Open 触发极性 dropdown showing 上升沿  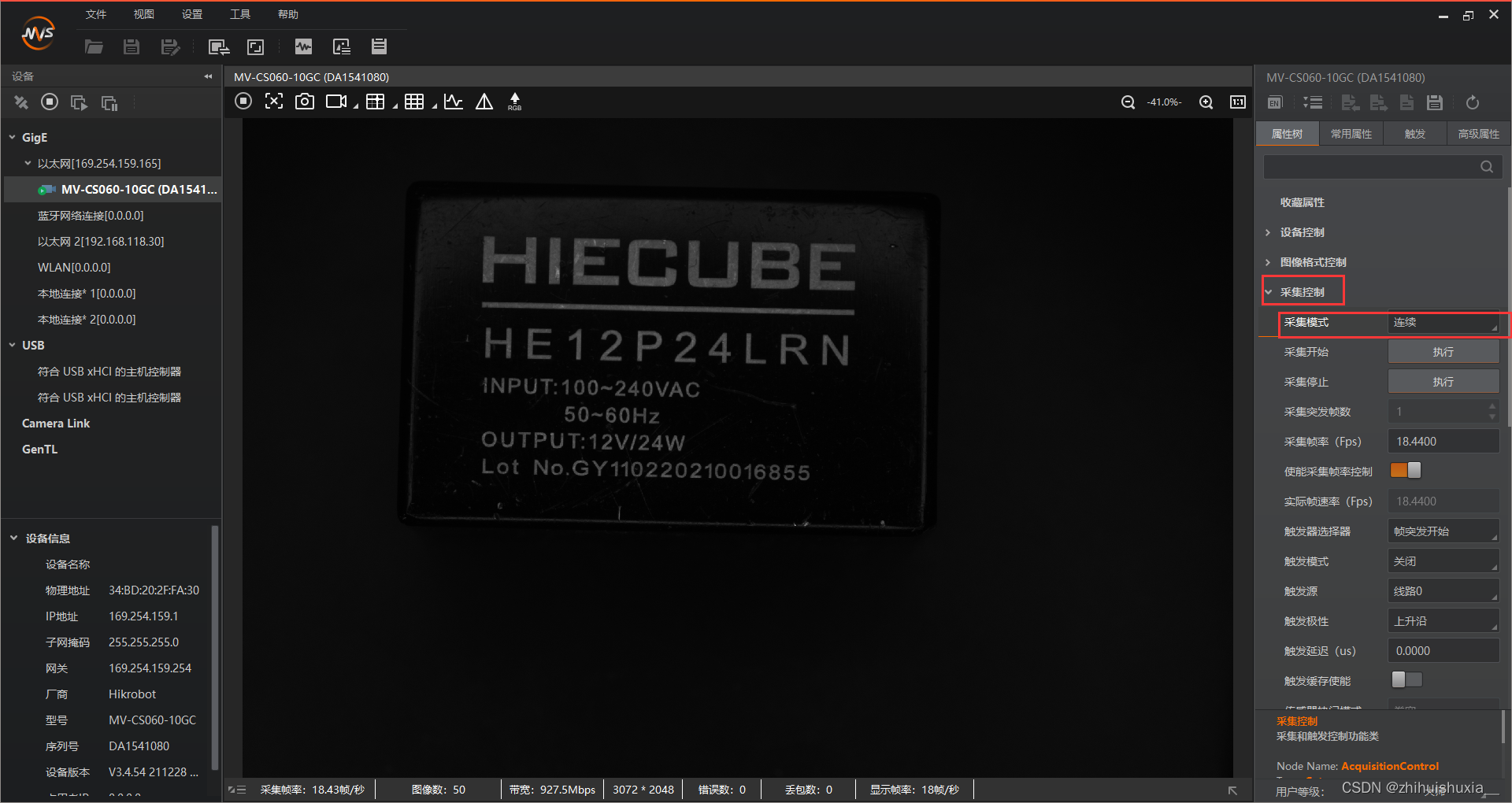tap(1443, 621)
